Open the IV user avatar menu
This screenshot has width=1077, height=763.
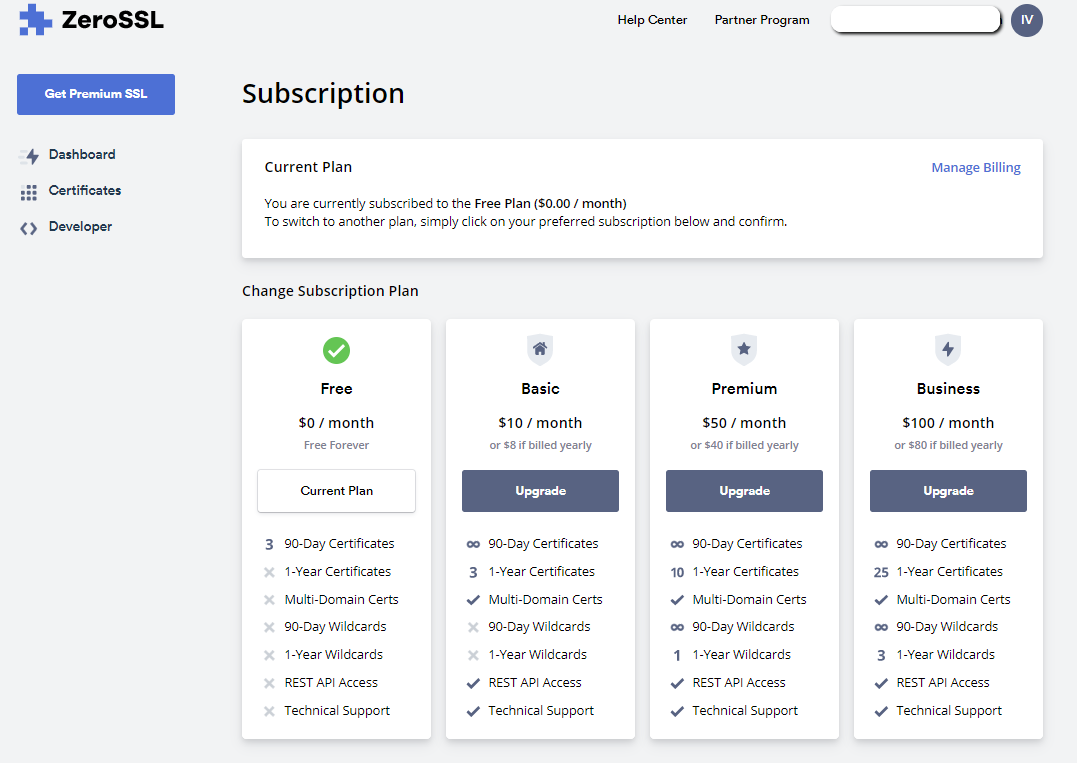pos(1026,20)
